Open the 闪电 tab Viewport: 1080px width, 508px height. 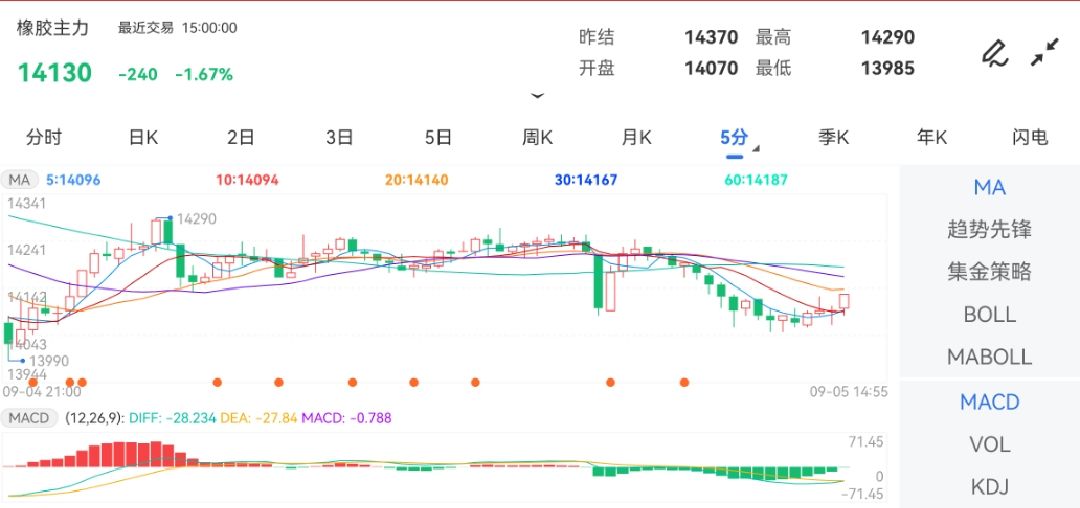click(1030, 137)
